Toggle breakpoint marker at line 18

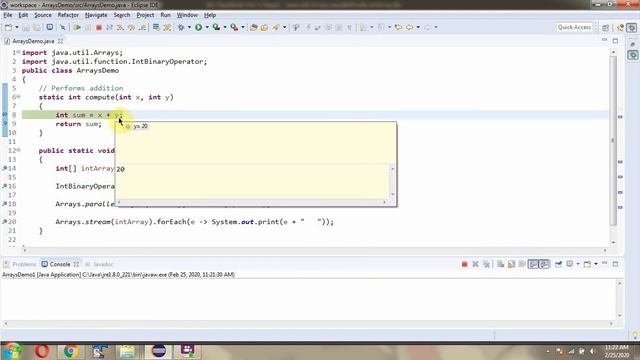(4, 204)
